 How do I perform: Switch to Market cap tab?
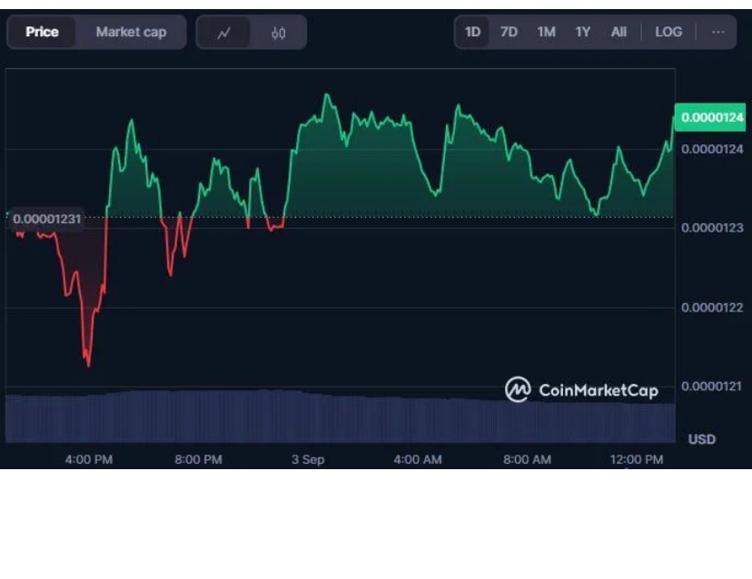coord(131,32)
